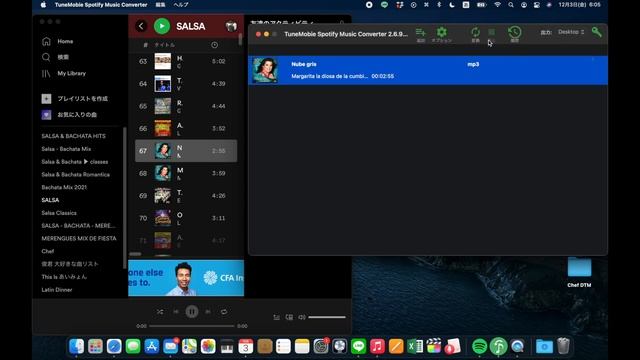Click the Nube gris album thumbnail in converter
Screen dimensions: 640x360
click(265, 70)
